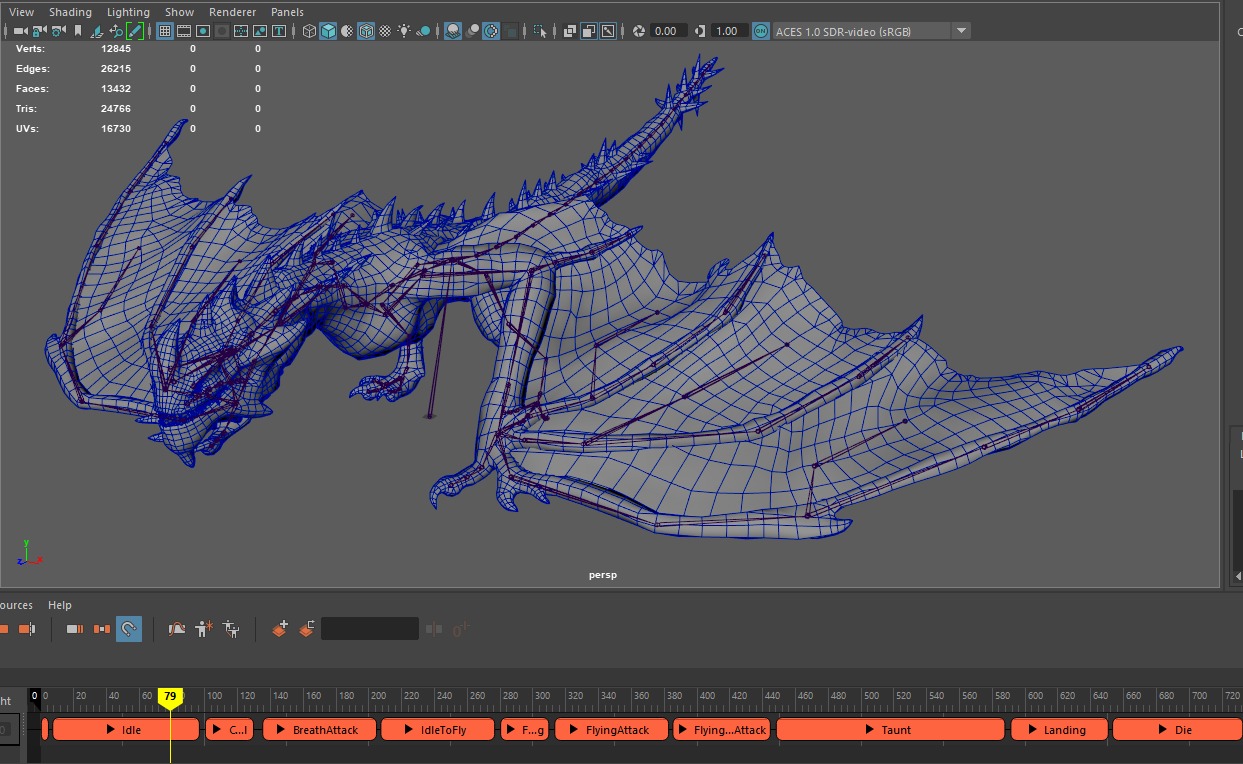Click the frame 79 playhead marker
The height and width of the screenshot is (764, 1243).
[x=170, y=697]
